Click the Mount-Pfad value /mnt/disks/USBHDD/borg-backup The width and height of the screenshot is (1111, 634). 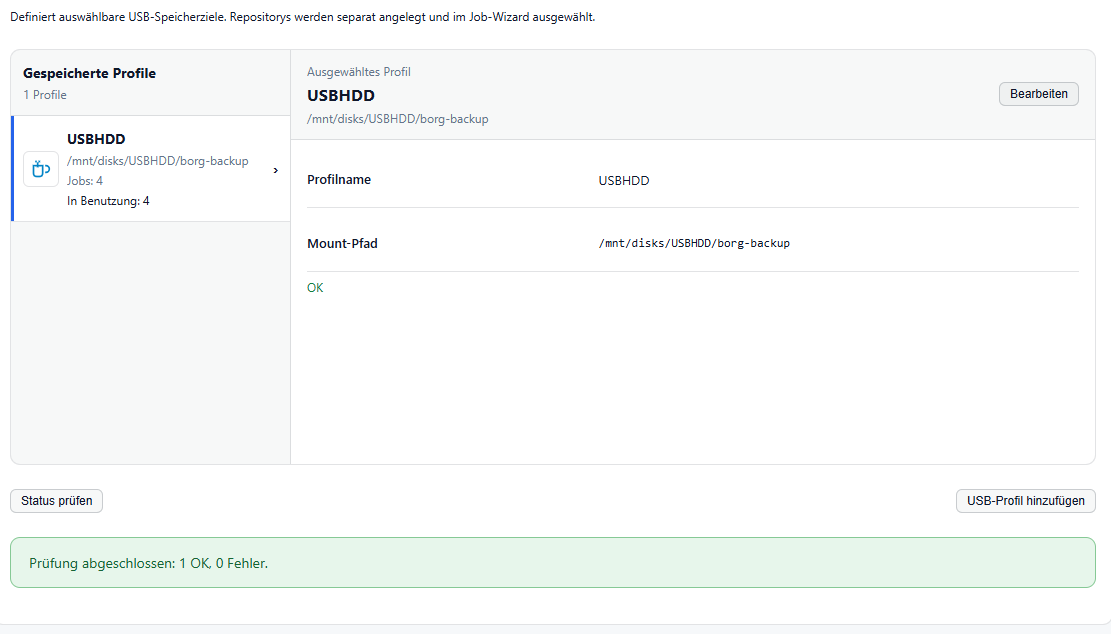tap(694, 243)
